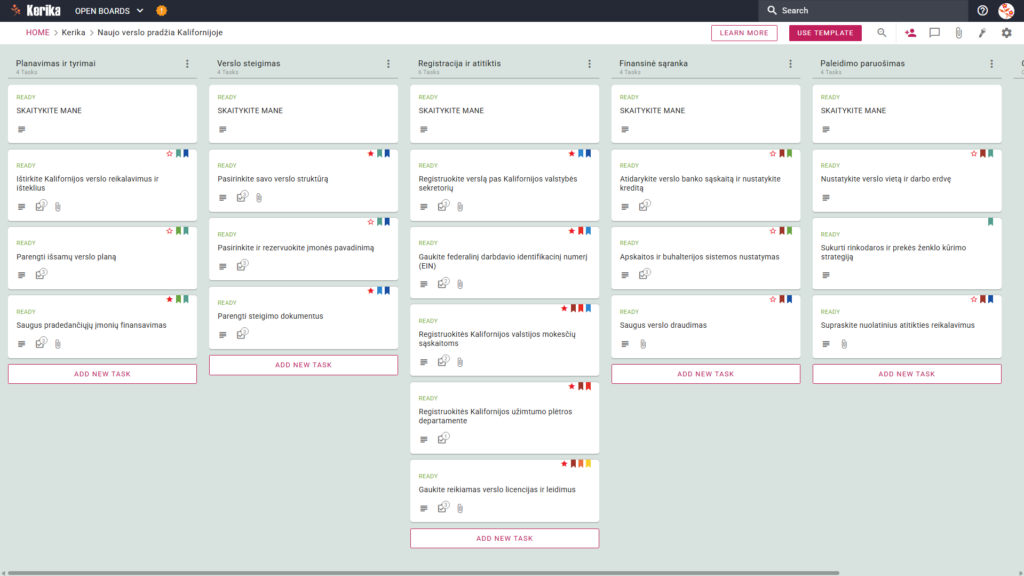The height and width of the screenshot is (576, 1024).
Task: Add new task in 'Verslo steigimas'
Action: coord(304,365)
